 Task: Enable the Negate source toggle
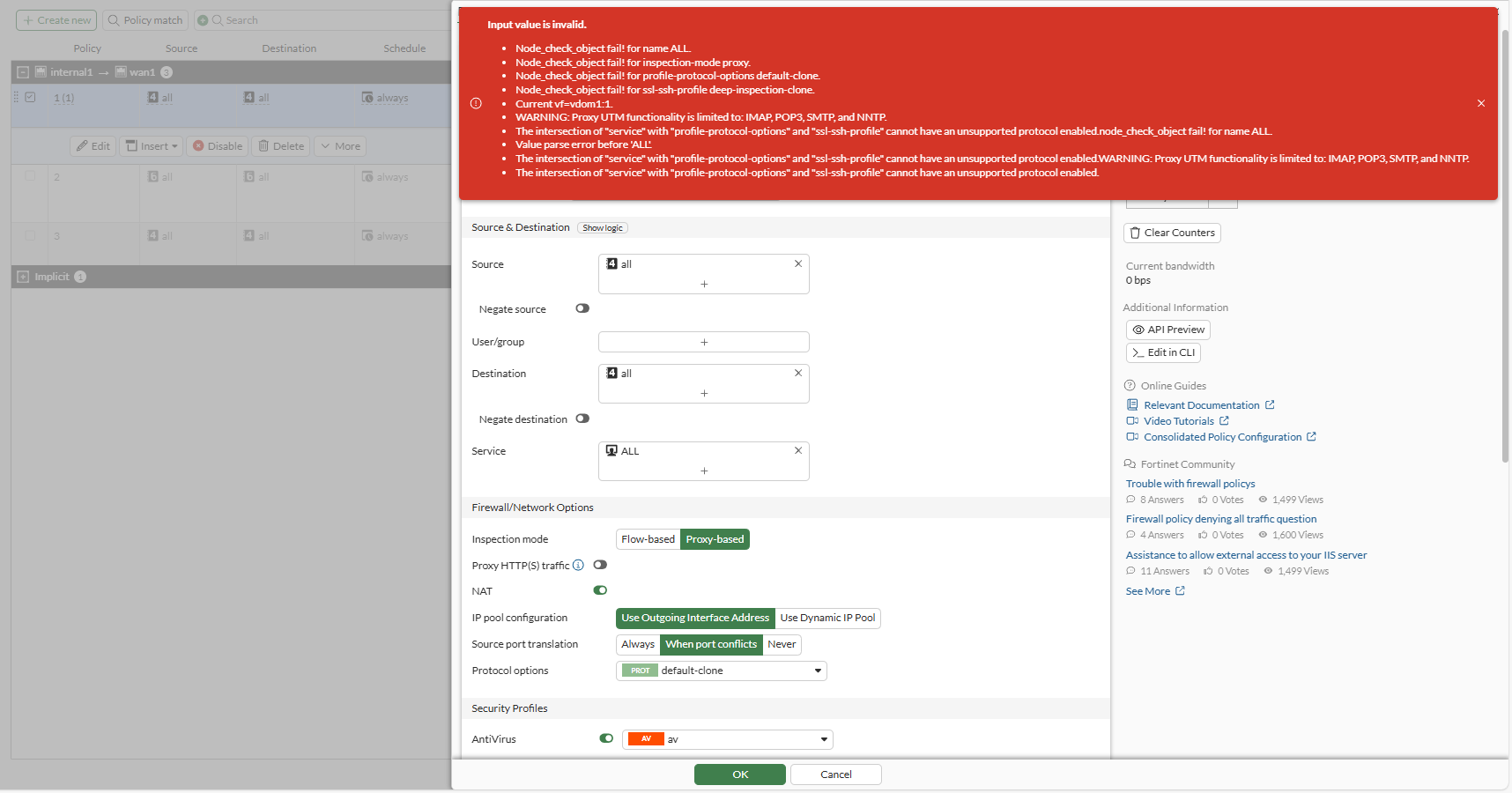click(582, 308)
